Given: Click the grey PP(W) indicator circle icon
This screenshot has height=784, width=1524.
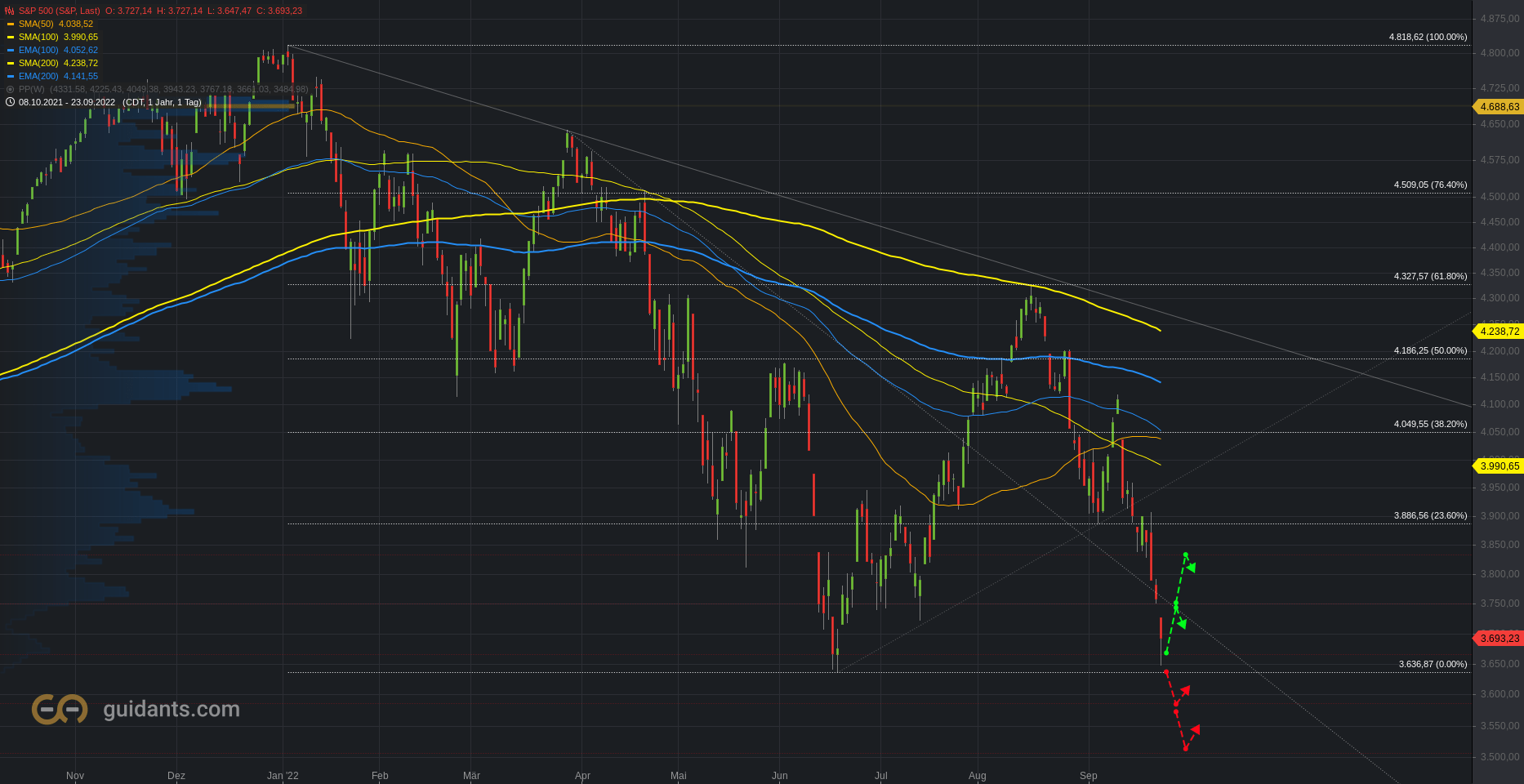Looking at the screenshot, I should tap(11, 89).
